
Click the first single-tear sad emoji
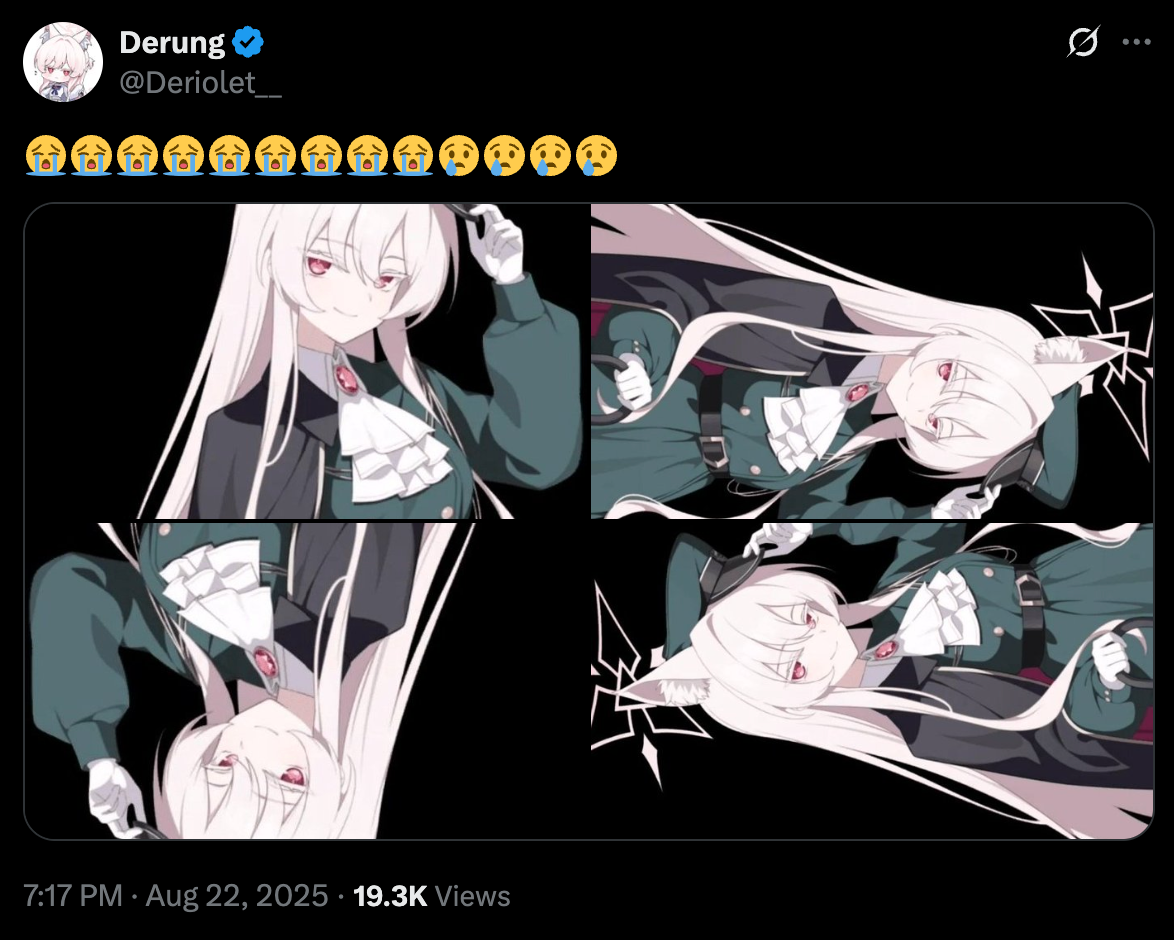click(459, 156)
